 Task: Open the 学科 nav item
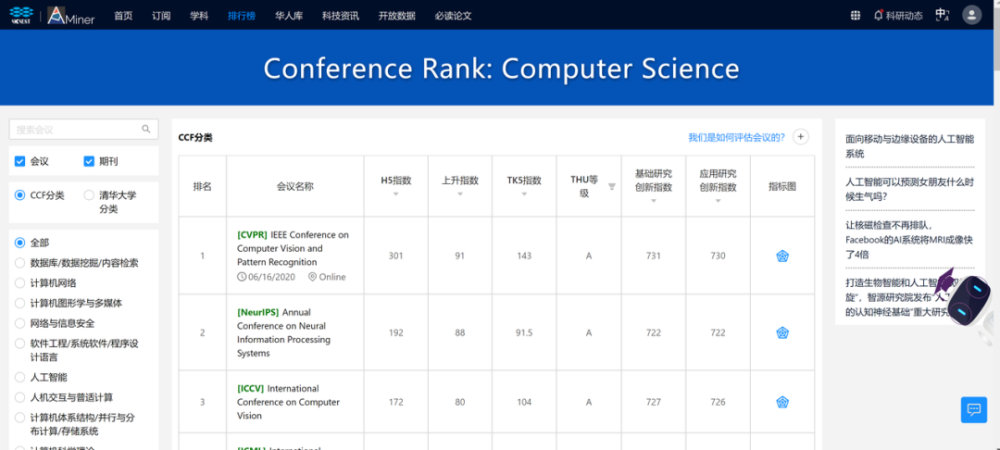199,16
